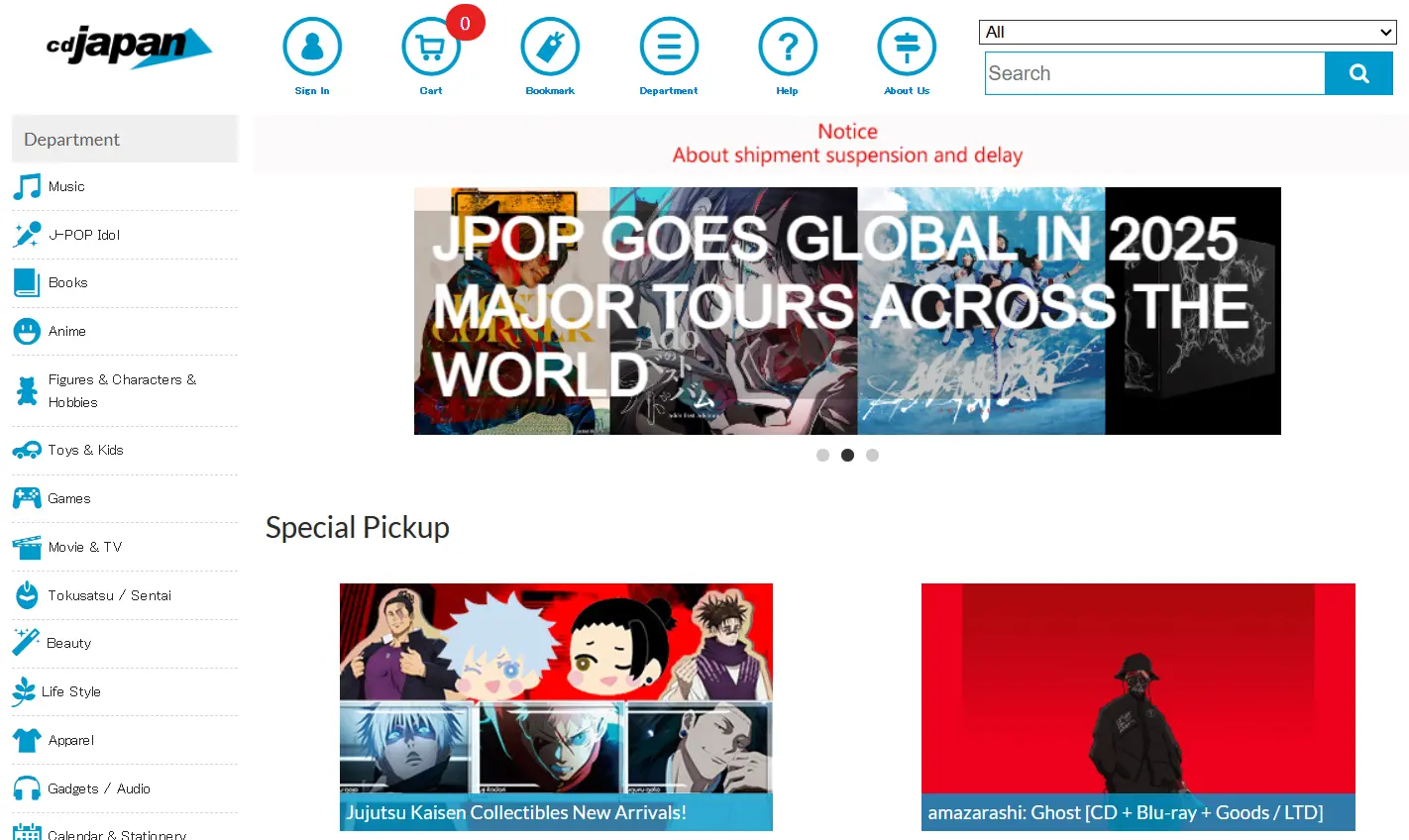
Task: Open the Apparel department link
Action: click(x=71, y=740)
